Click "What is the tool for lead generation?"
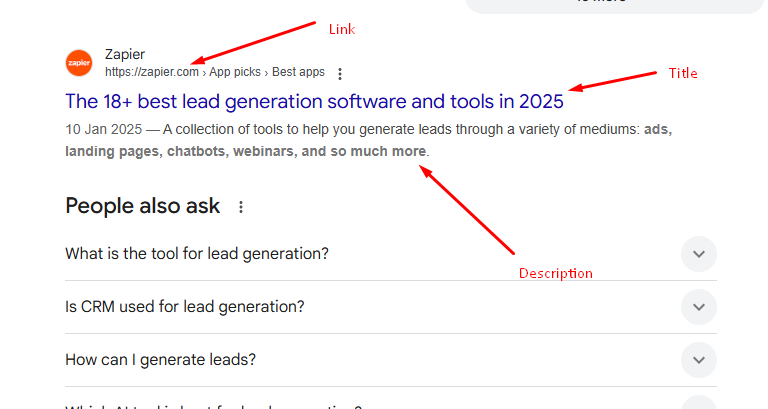Viewport: 768px width, 409px height. 197,254
